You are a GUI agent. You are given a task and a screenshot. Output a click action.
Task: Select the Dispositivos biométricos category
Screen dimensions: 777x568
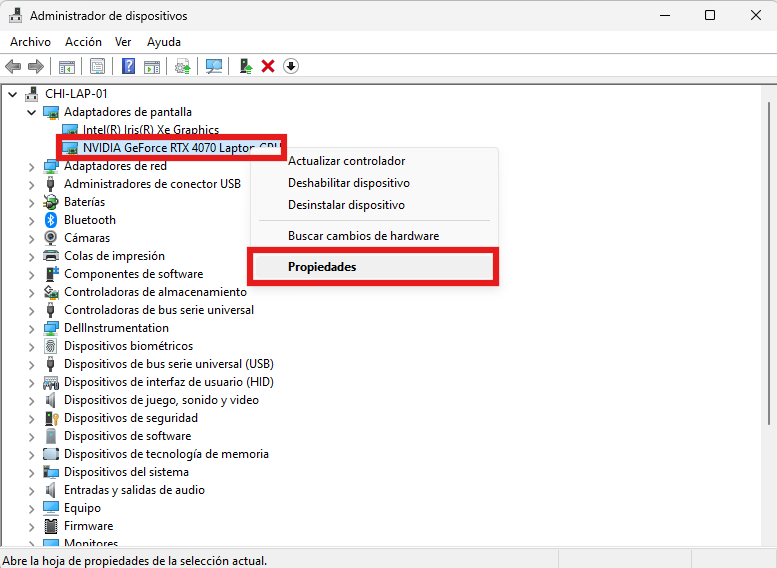coord(128,346)
